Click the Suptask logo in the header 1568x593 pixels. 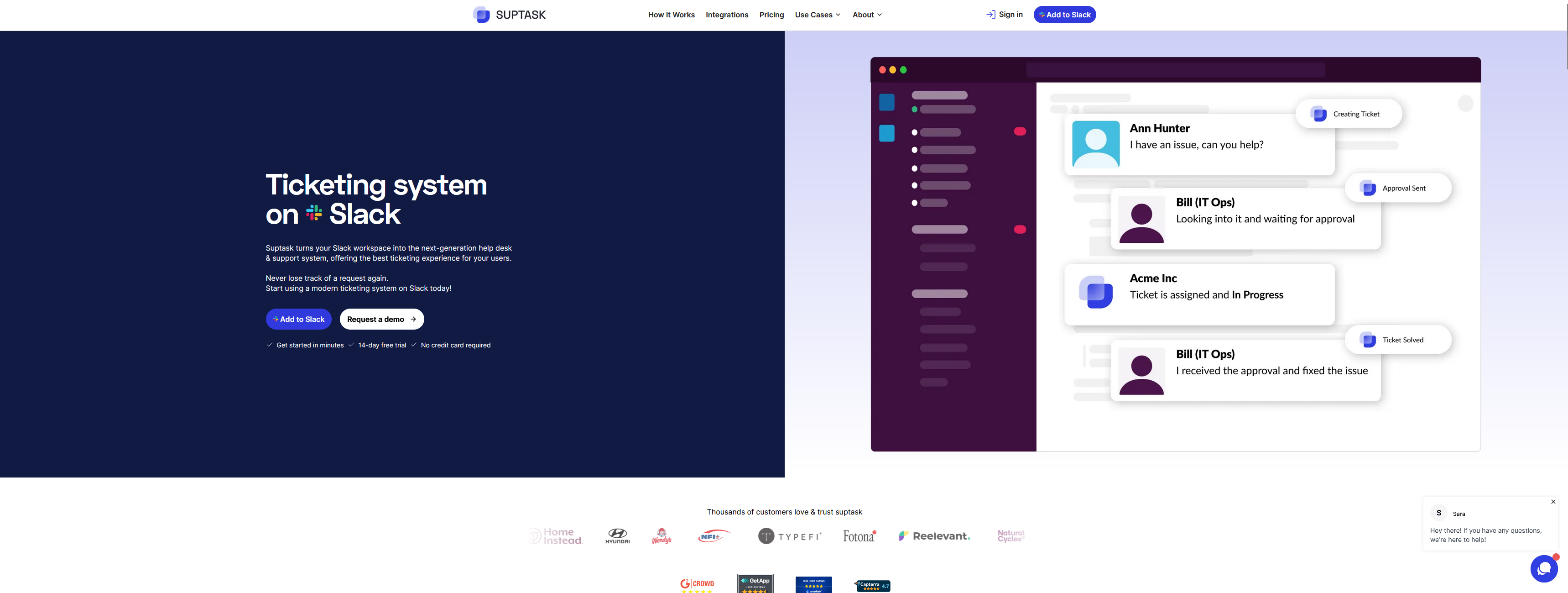click(x=509, y=15)
